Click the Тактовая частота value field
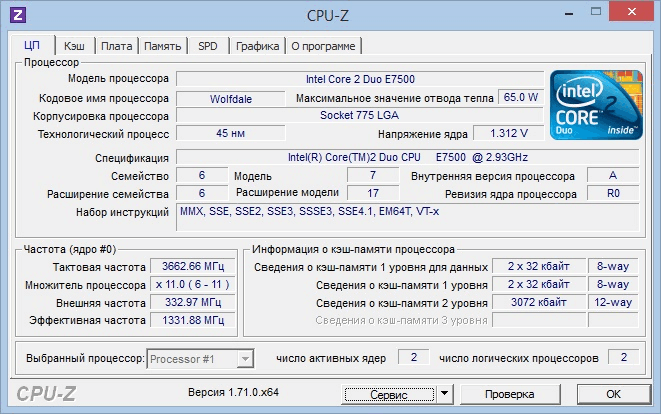Viewport: 661px width, 414px height. (187, 267)
